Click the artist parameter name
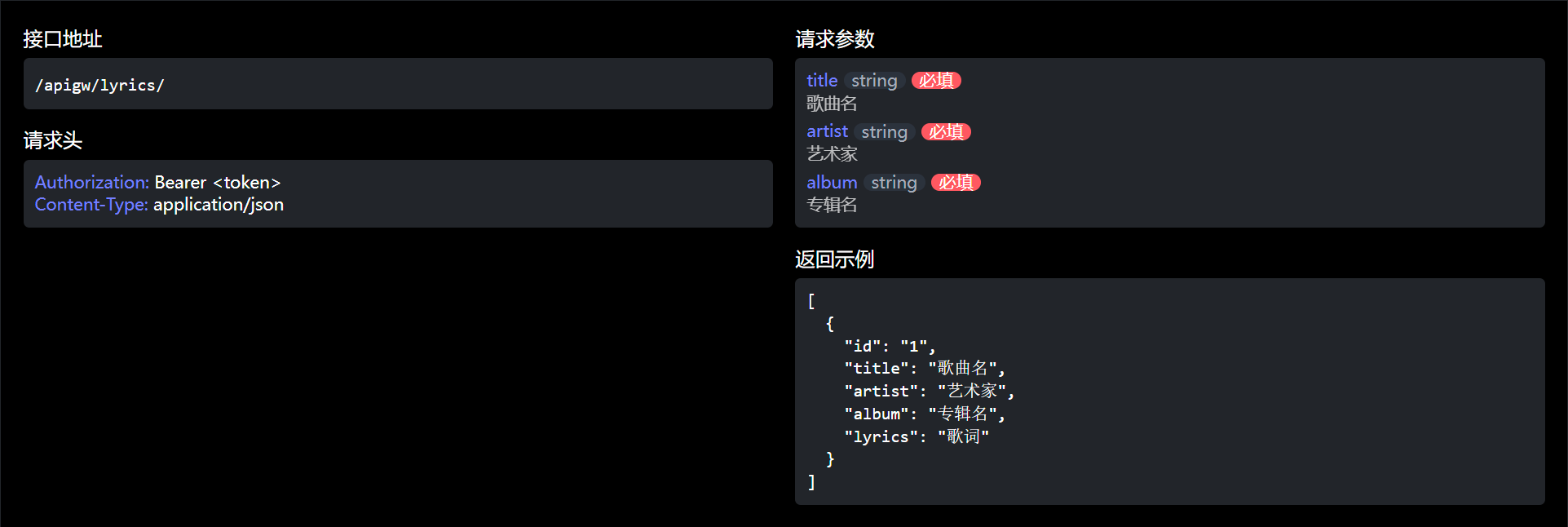The width and height of the screenshot is (1568, 527). [x=827, y=131]
